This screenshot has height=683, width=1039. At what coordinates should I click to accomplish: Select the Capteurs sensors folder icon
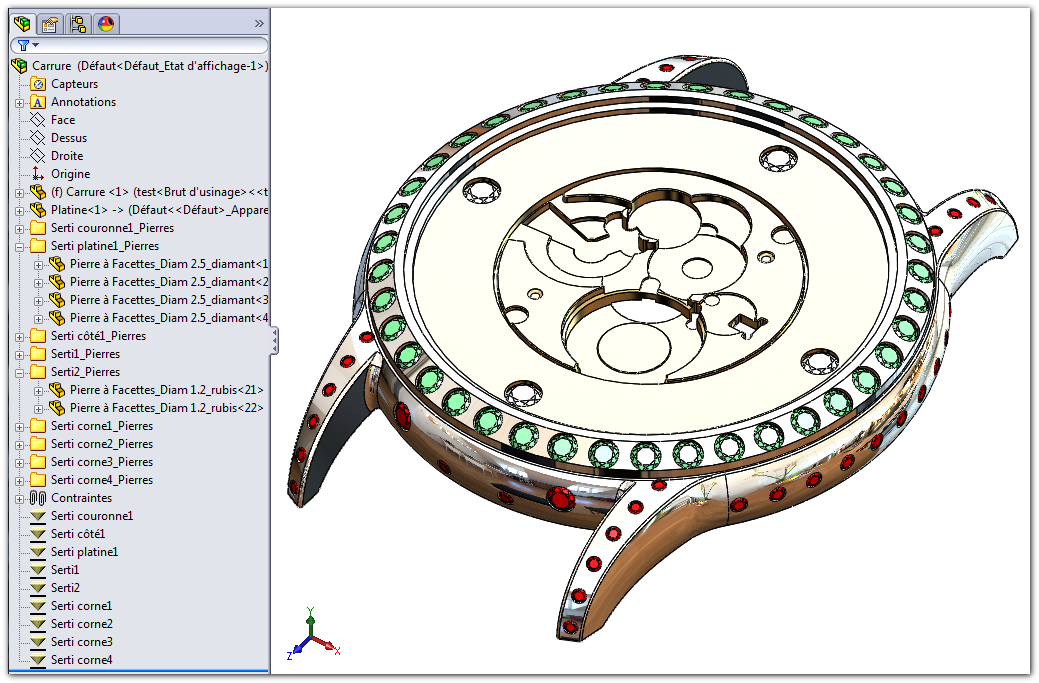click(x=38, y=84)
